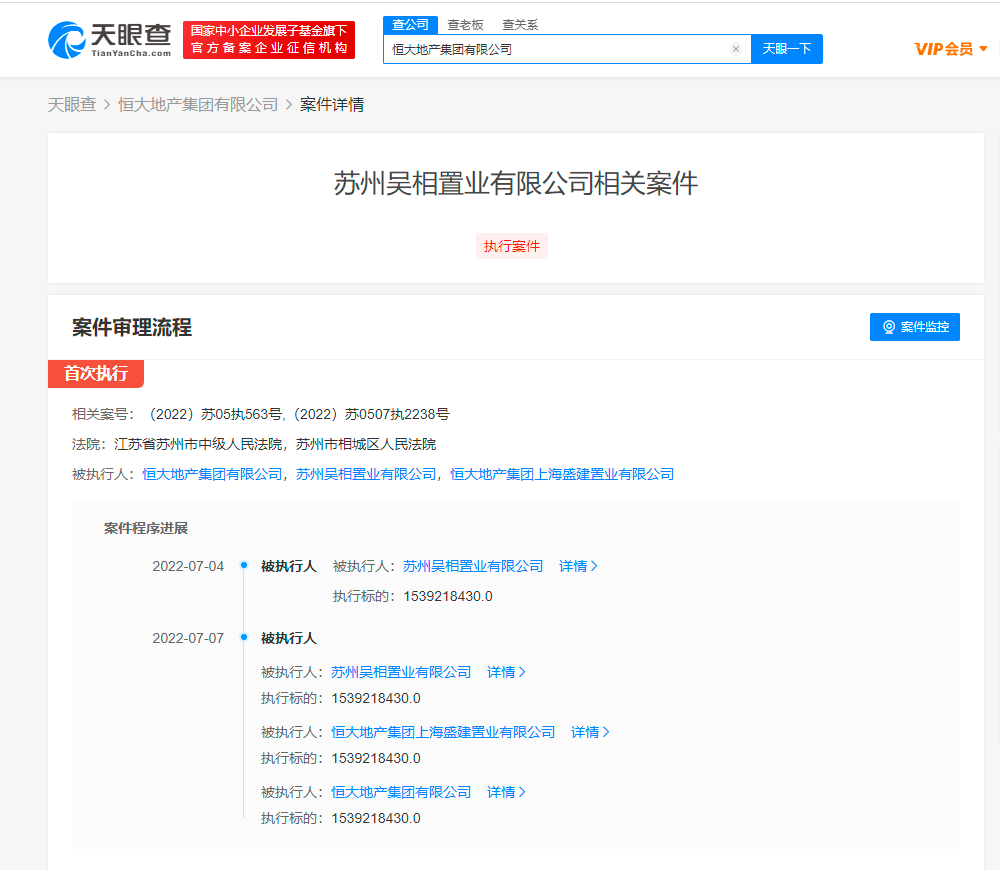Expand 详情 for 恒大地产集团有限公司 under 2022-07-07
Viewport: 1000px width, 870px height.
click(506, 792)
